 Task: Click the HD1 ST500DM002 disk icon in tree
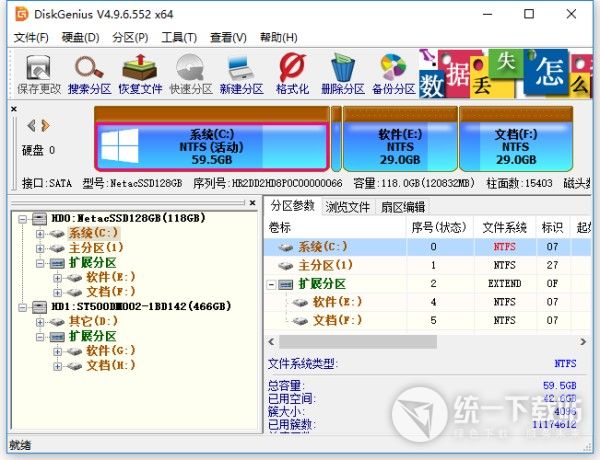[x=39, y=307]
